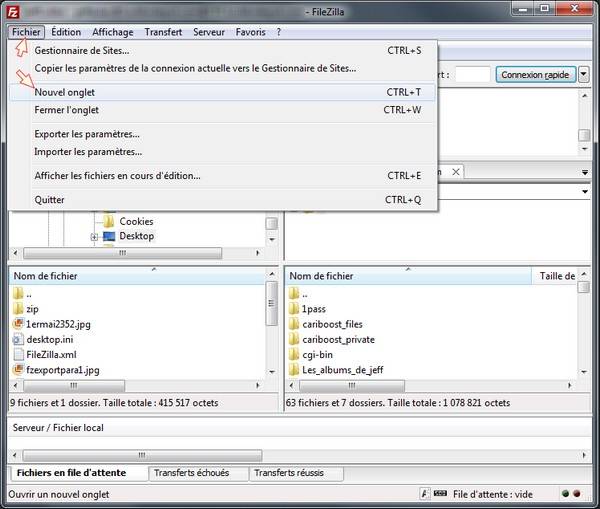The width and height of the screenshot is (600, 509).
Task: Click the cgi-bin folder icon
Action: (294, 354)
